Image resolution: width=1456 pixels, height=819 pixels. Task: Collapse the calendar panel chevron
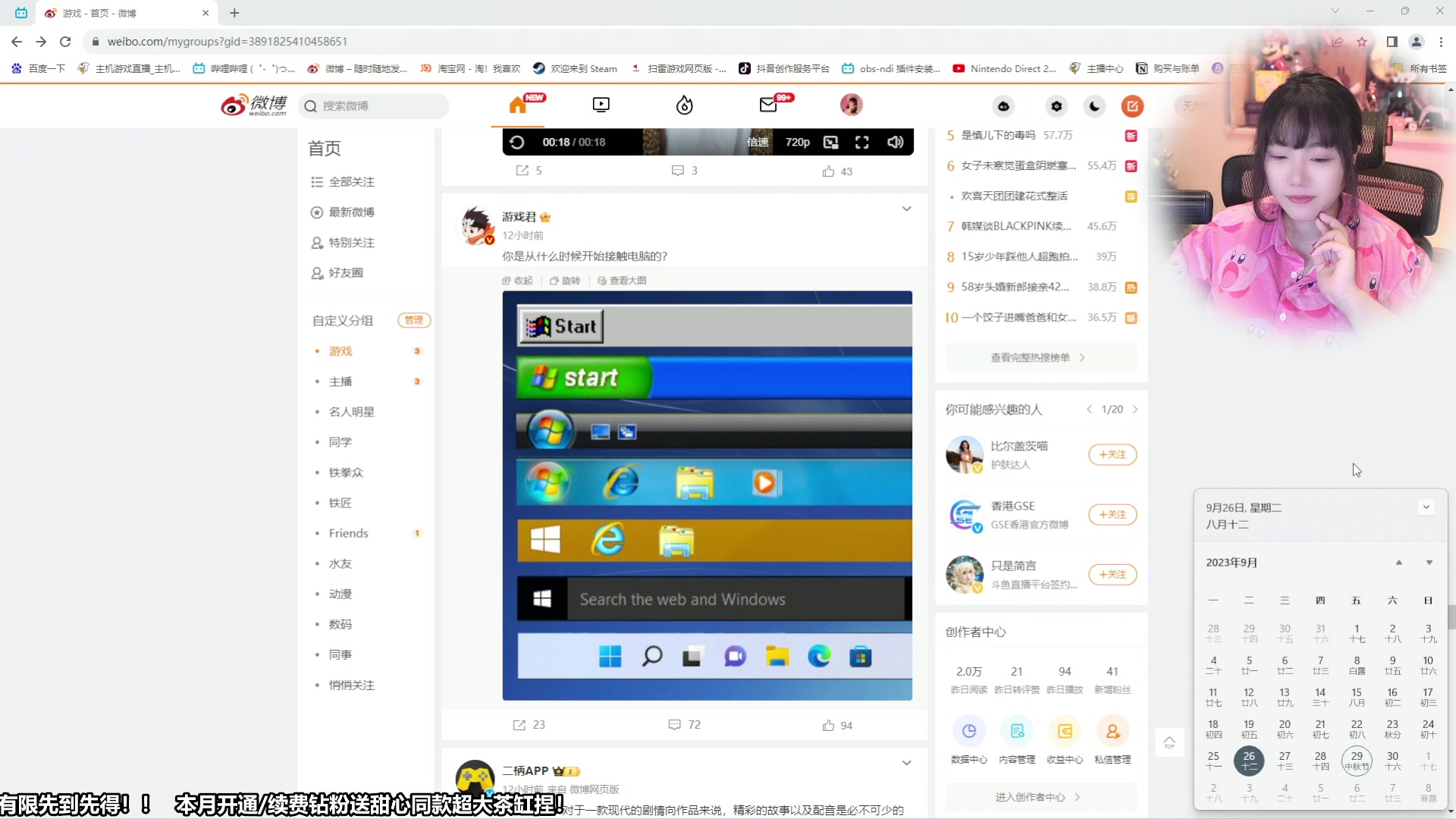click(x=1426, y=507)
